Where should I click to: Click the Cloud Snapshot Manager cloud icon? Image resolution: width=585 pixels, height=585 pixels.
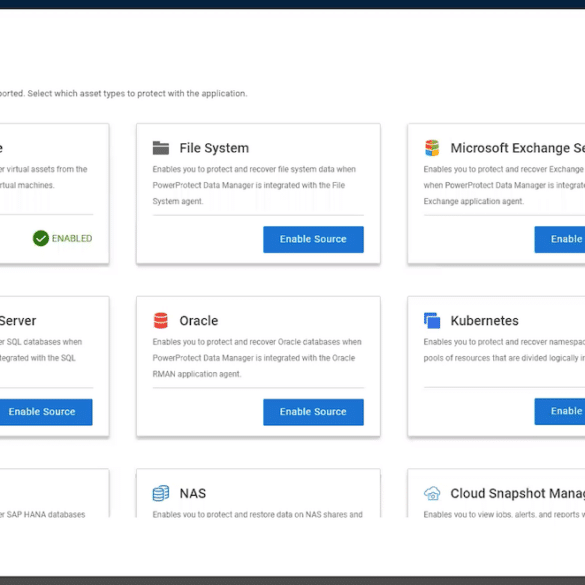pos(432,493)
